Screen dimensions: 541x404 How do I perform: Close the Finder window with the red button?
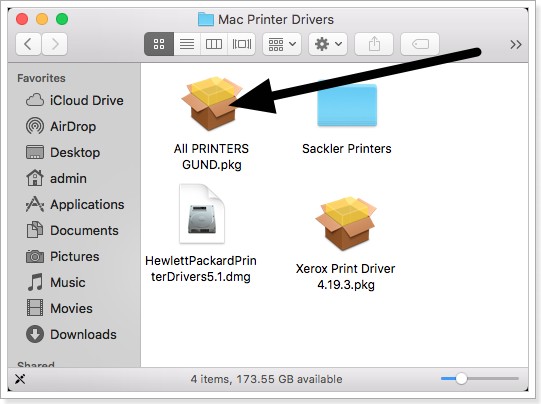22,19
